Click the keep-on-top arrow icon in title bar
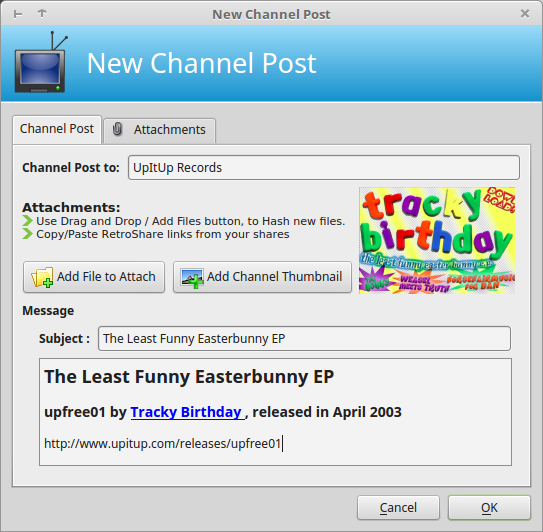Screen dimensions: 543x532 click(42, 14)
